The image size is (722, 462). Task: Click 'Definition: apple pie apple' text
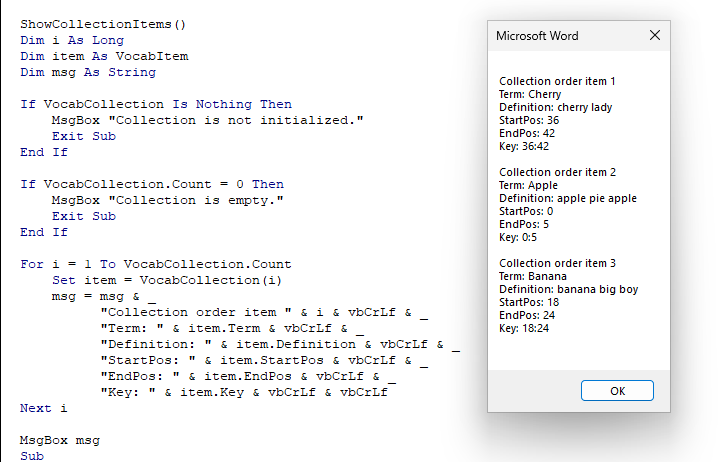pyautogui.click(x=568, y=198)
